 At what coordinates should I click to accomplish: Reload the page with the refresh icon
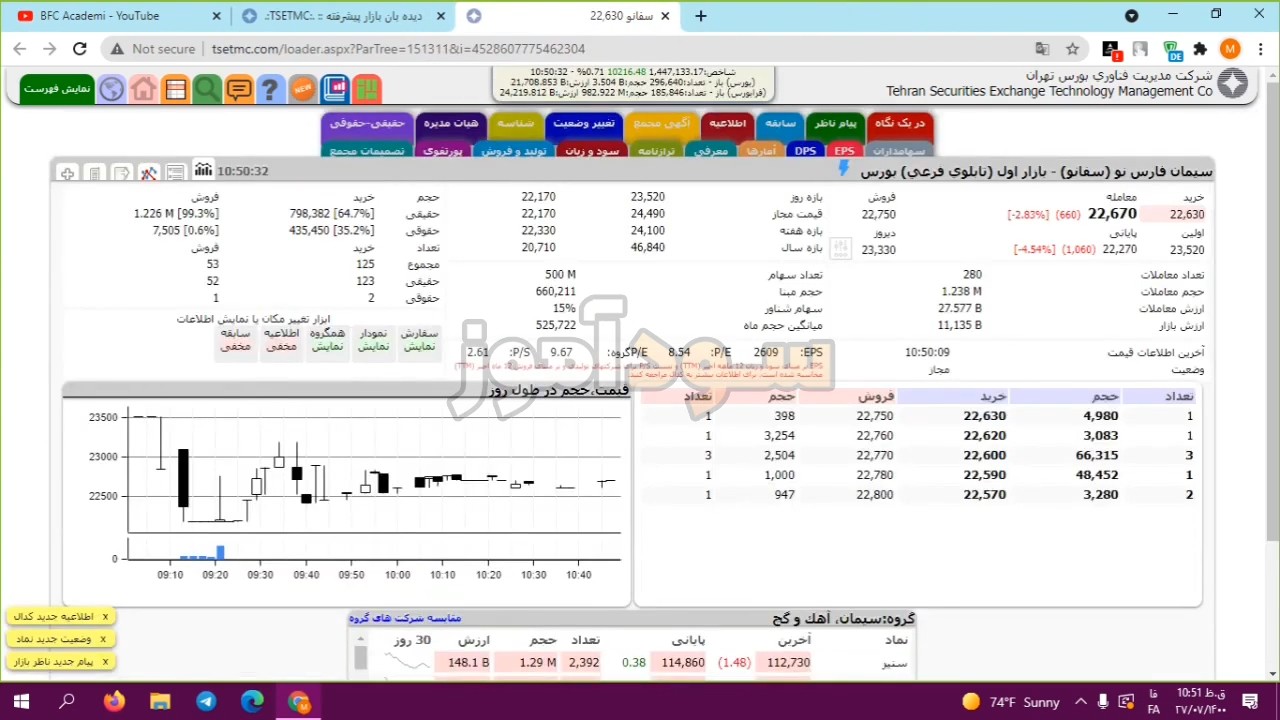coord(80,48)
